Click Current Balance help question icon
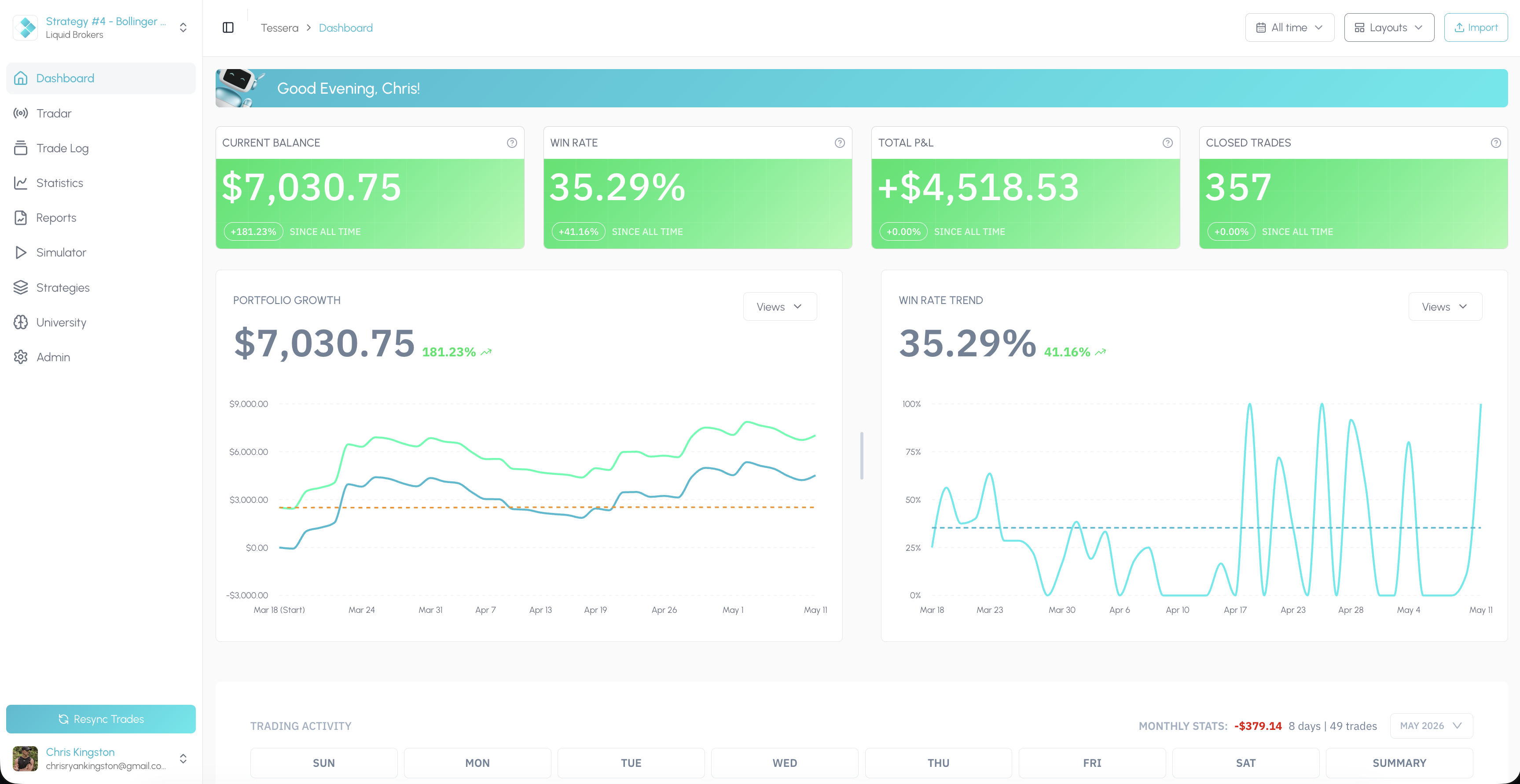Screen dimensions: 1520x784 click(x=512, y=143)
